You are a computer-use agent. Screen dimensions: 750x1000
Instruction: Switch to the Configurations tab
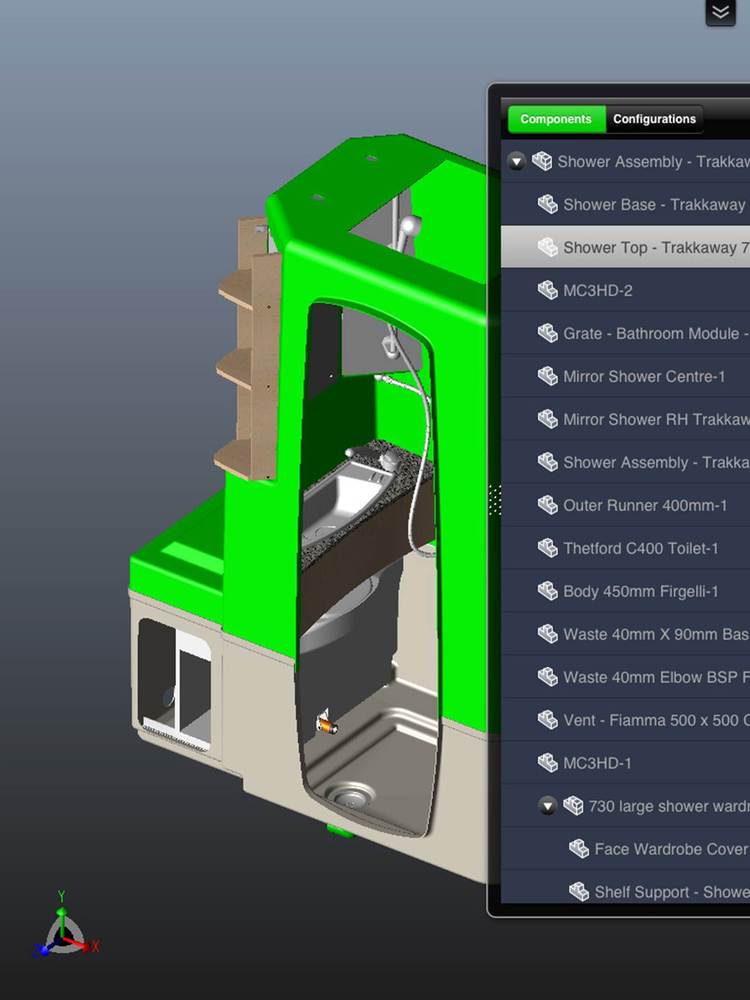(654, 119)
